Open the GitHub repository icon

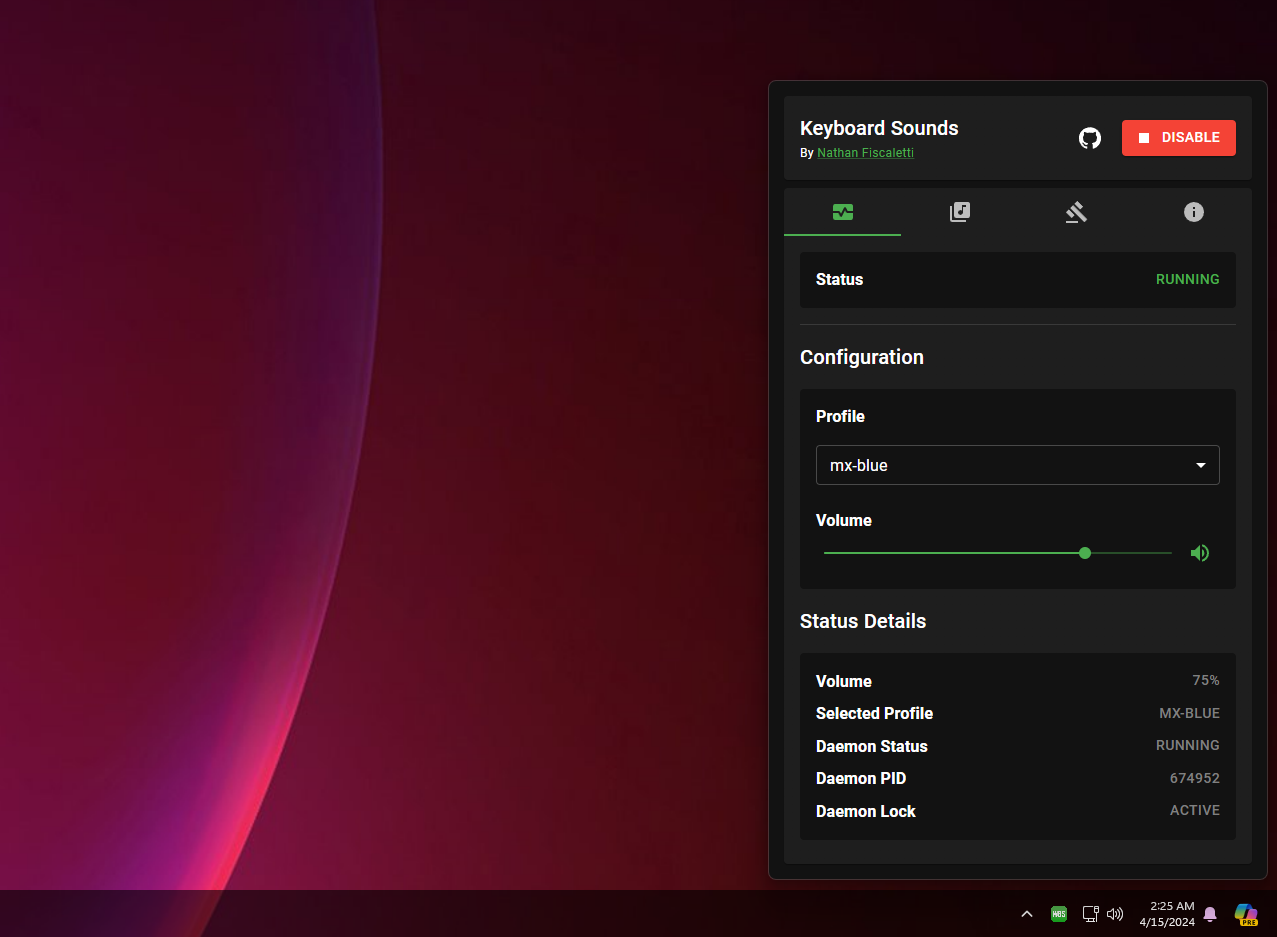pyautogui.click(x=1090, y=138)
